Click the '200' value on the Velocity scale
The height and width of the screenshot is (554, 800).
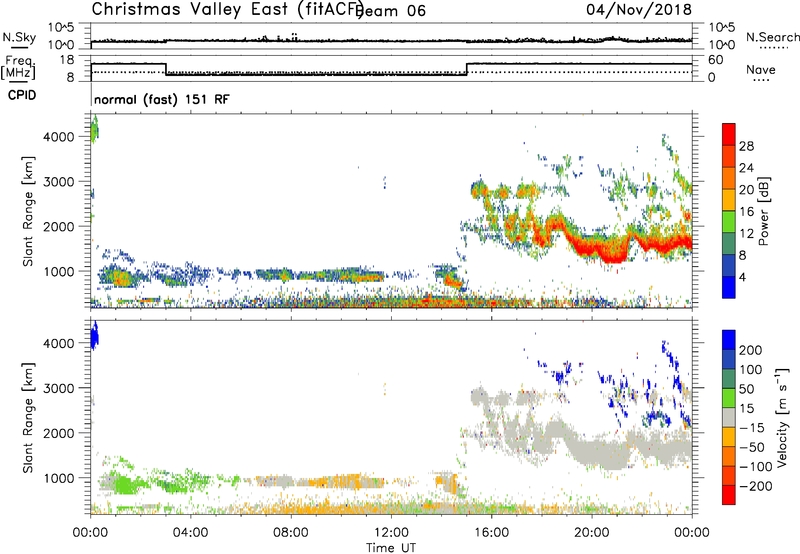tap(751, 350)
